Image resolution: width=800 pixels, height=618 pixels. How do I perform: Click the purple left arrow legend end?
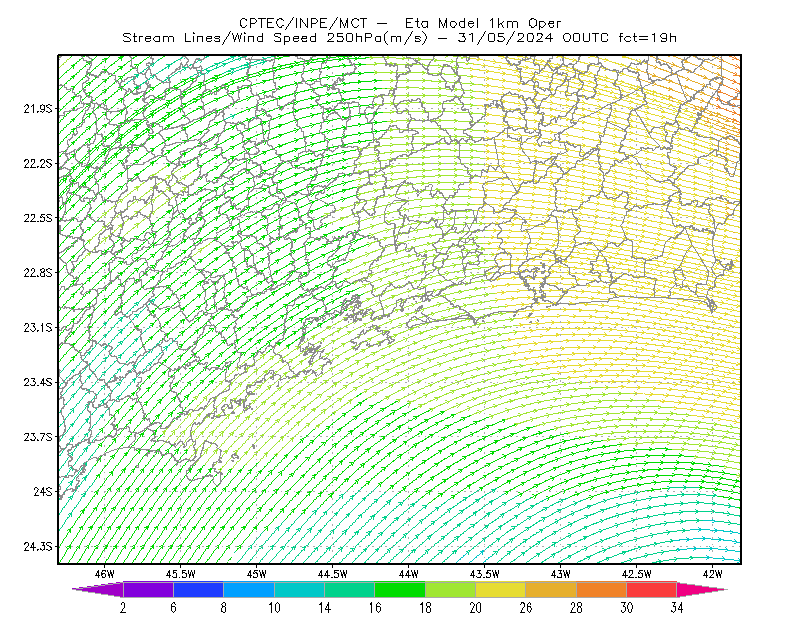coord(99,589)
